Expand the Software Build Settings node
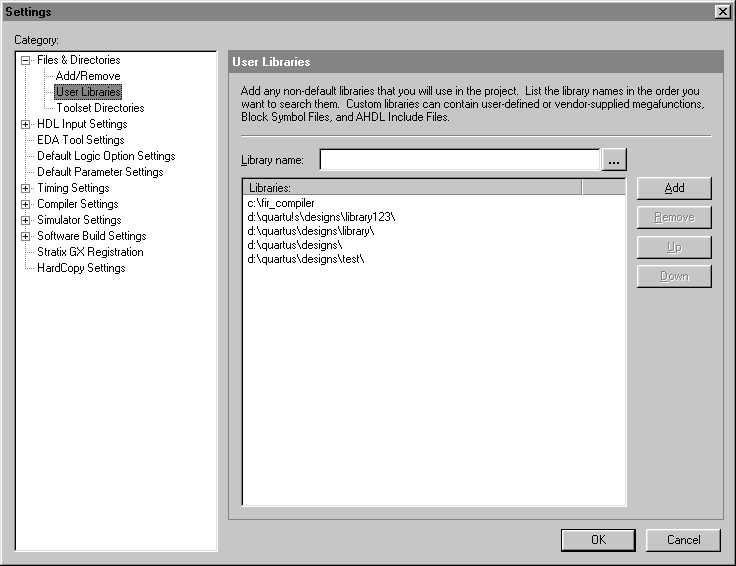The width and height of the screenshot is (736, 566). point(26,236)
